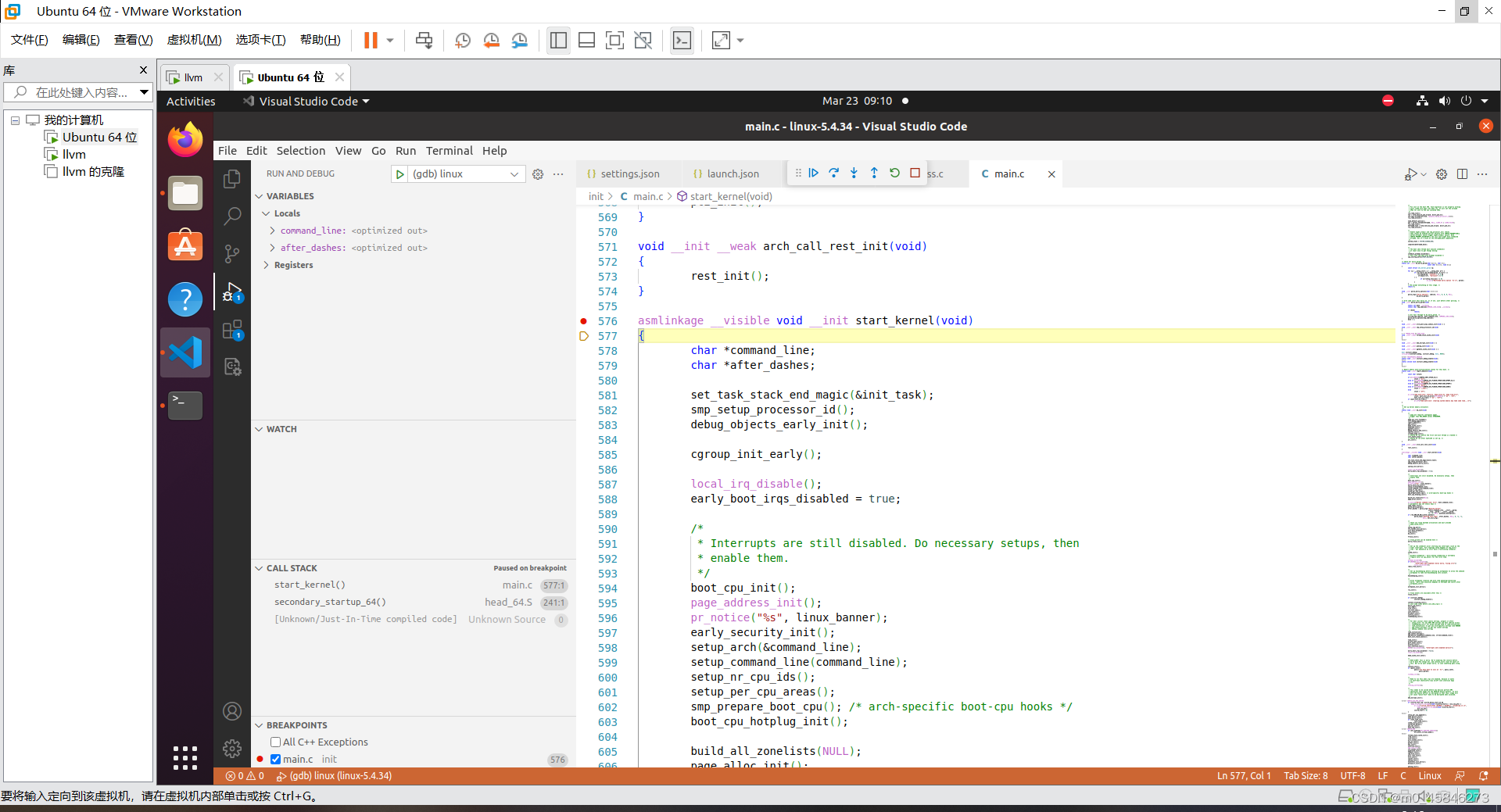Screen dimensions: 1501x812
Task: Open the editor's More Actions ellipsis menu
Action: point(1482,174)
